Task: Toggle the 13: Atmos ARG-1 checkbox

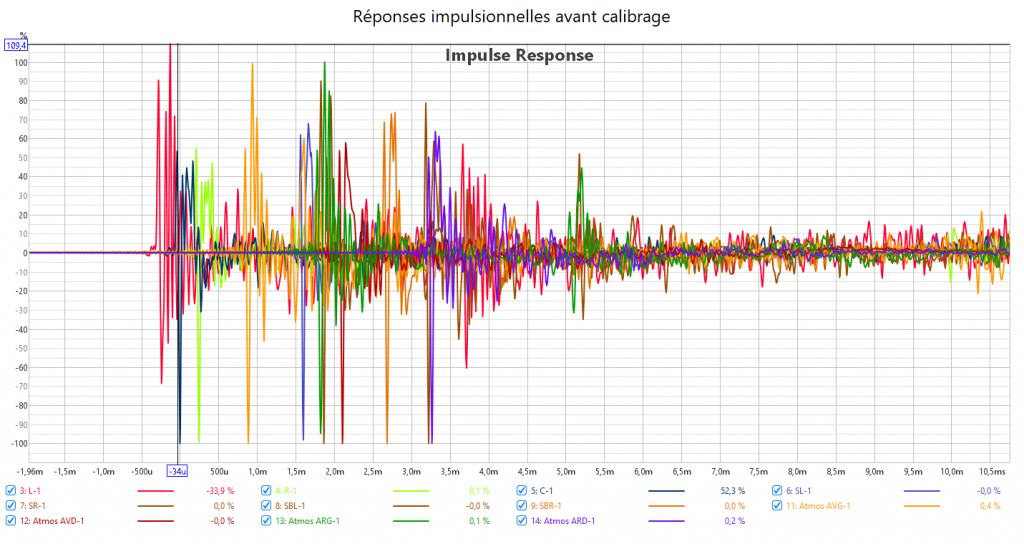Action: coord(266,521)
